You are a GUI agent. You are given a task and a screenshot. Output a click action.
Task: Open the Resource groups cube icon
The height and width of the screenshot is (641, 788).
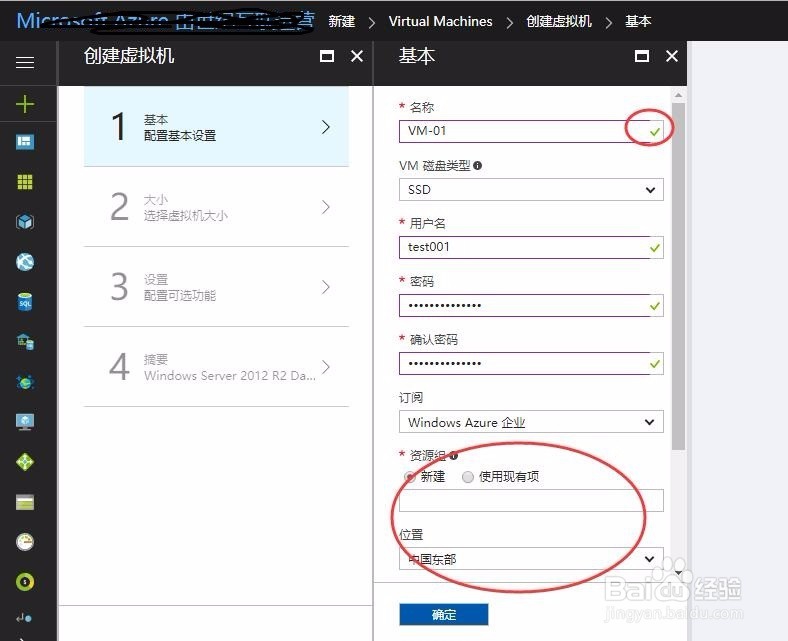click(x=25, y=222)
